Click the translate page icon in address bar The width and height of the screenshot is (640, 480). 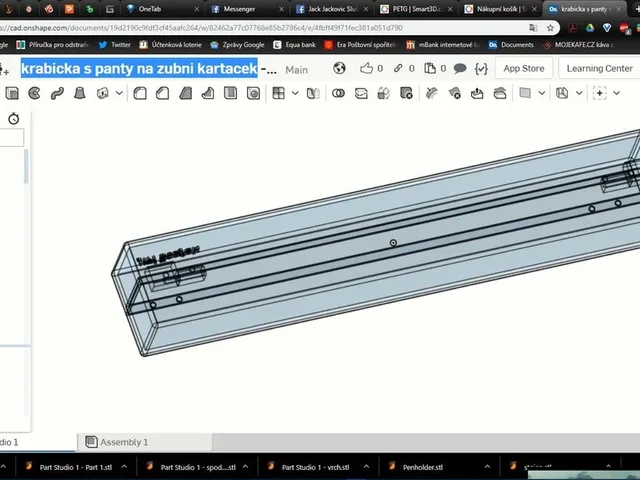pos(533,28)
